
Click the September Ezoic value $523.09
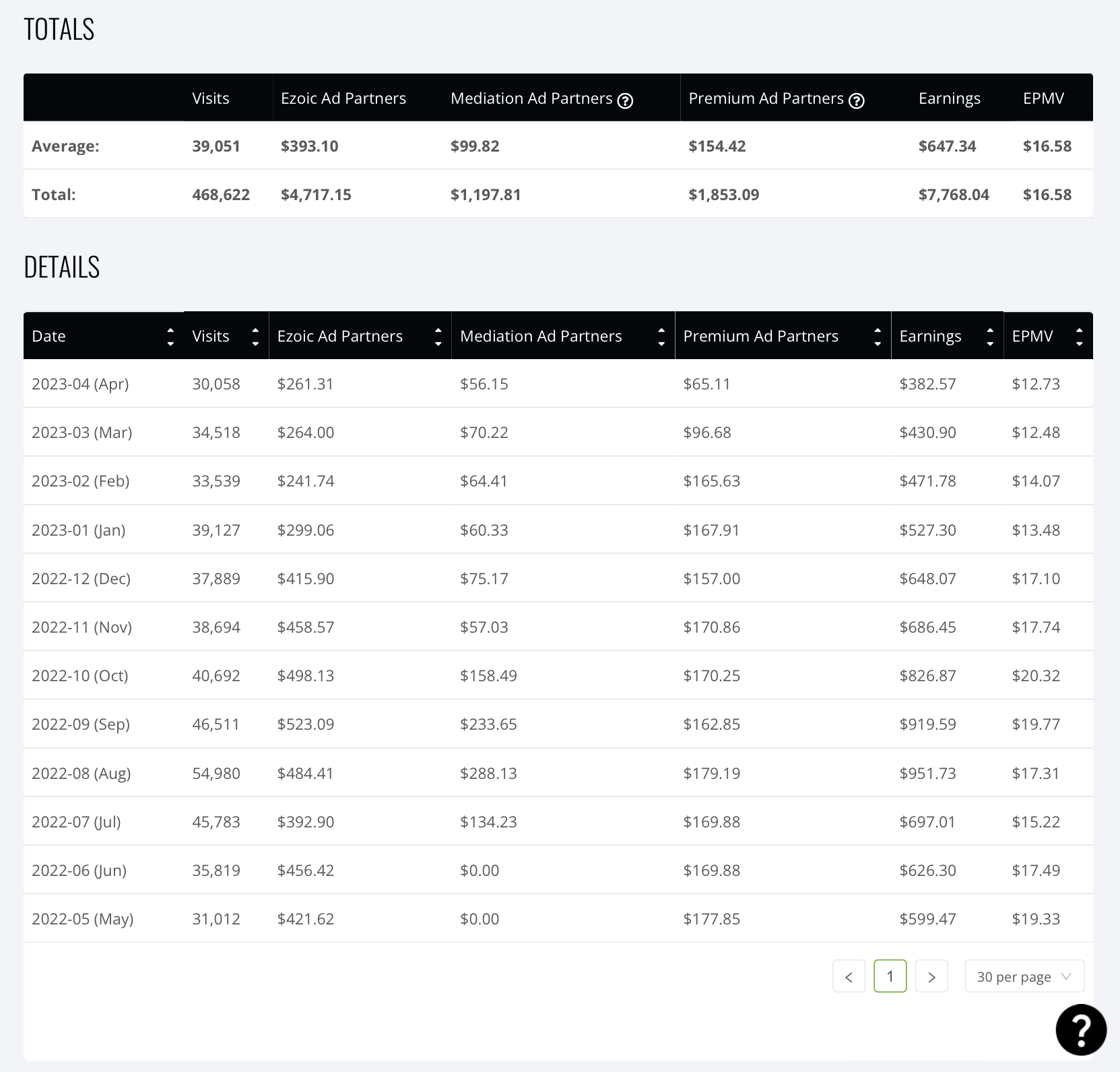[306, 724]
